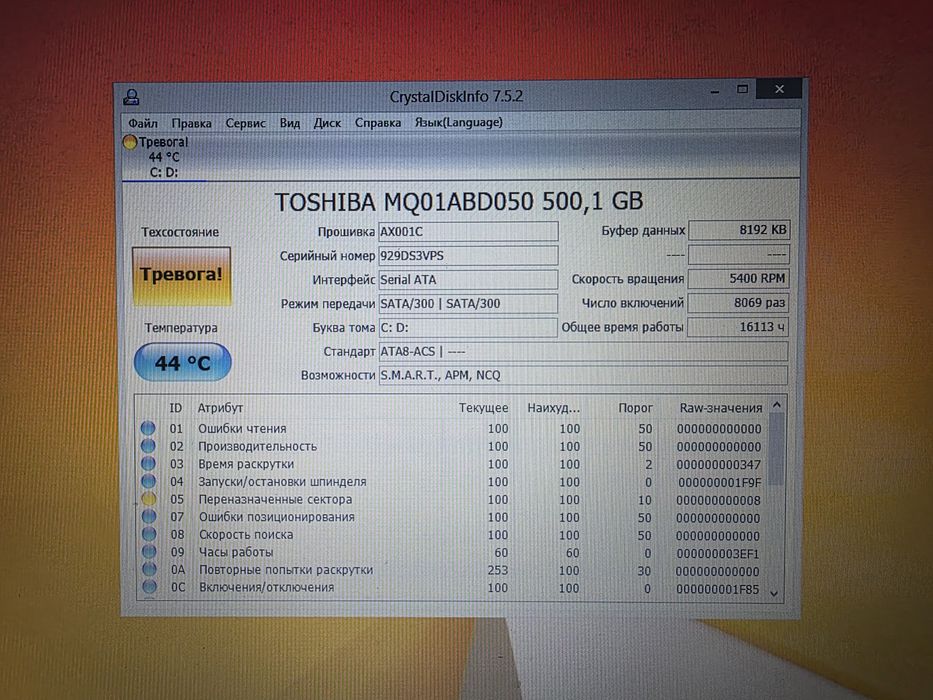Viewport: 933px width, 700px height.
Task: Minimize the CrystalDiskInfo window
Action: (715, 91)
